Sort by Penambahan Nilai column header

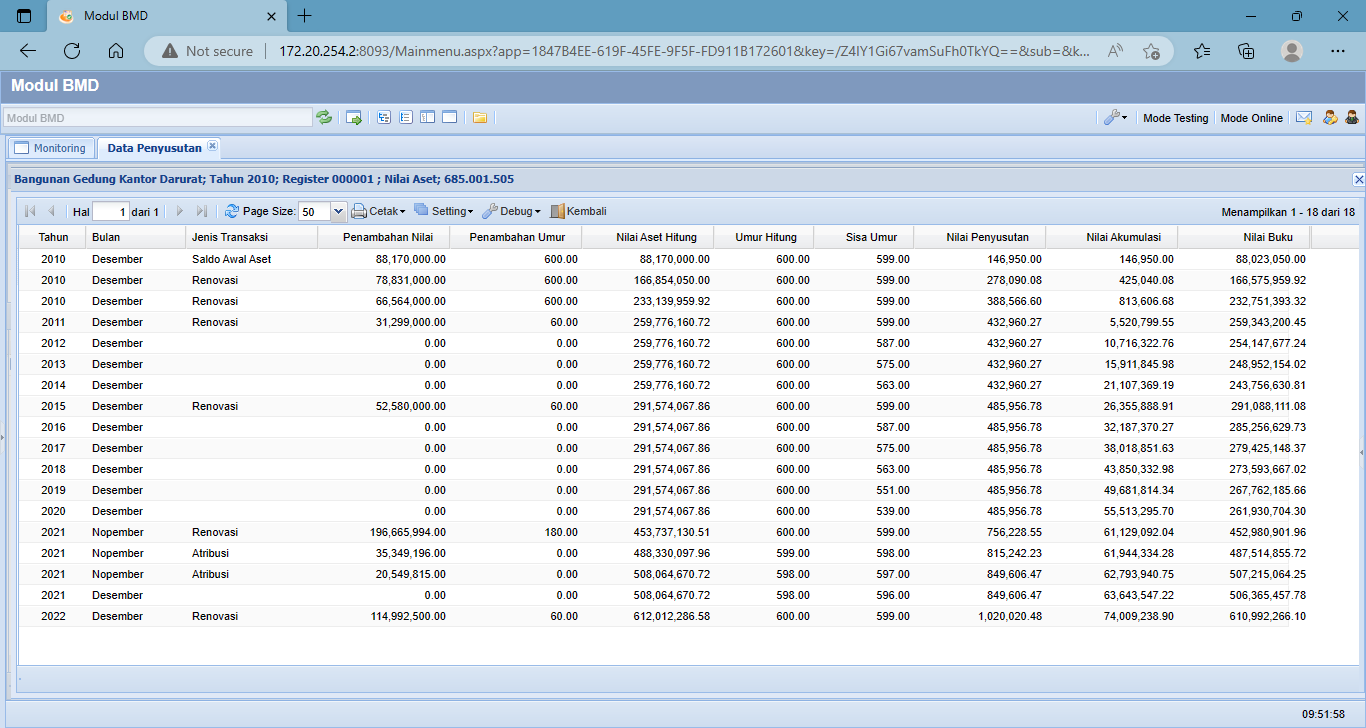pyautogui.click(x=383, y=237)
